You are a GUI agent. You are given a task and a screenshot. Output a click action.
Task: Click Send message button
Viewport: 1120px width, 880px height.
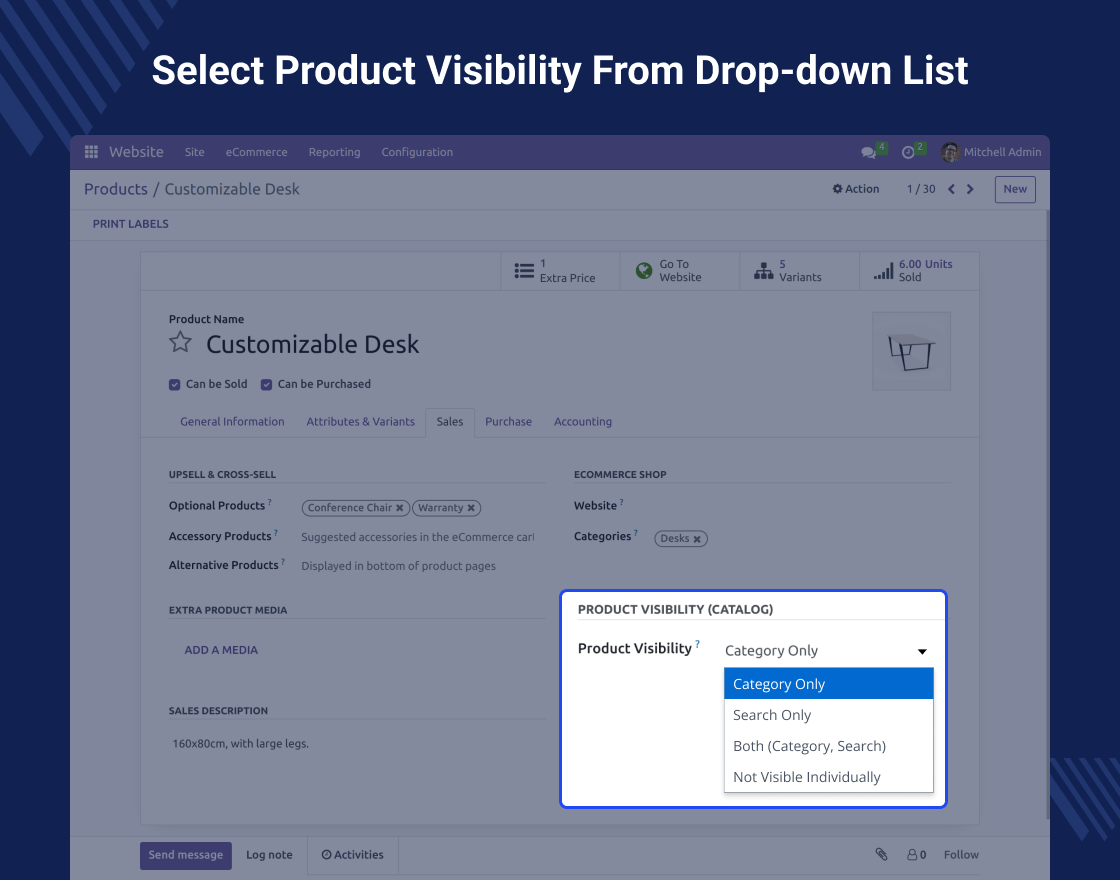pyautogui.click(x=186, y=855)
